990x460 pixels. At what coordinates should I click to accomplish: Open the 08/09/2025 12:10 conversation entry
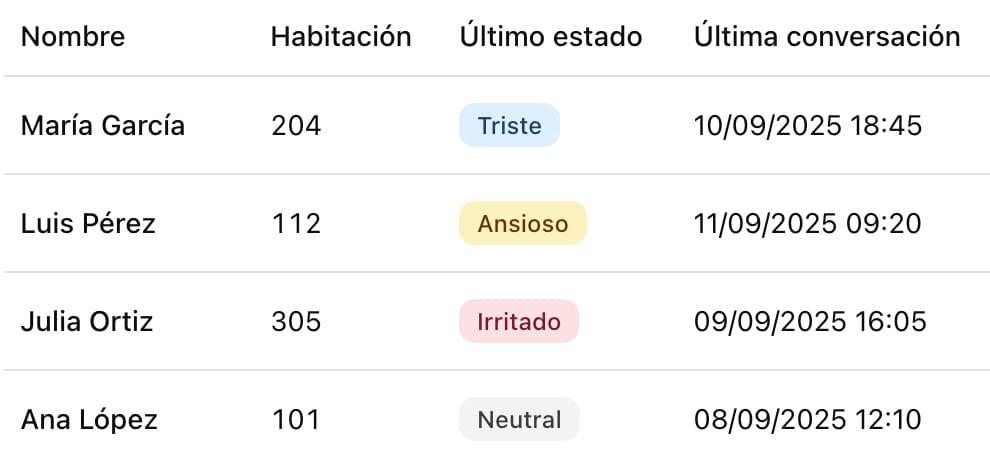(x=807, y=420)
